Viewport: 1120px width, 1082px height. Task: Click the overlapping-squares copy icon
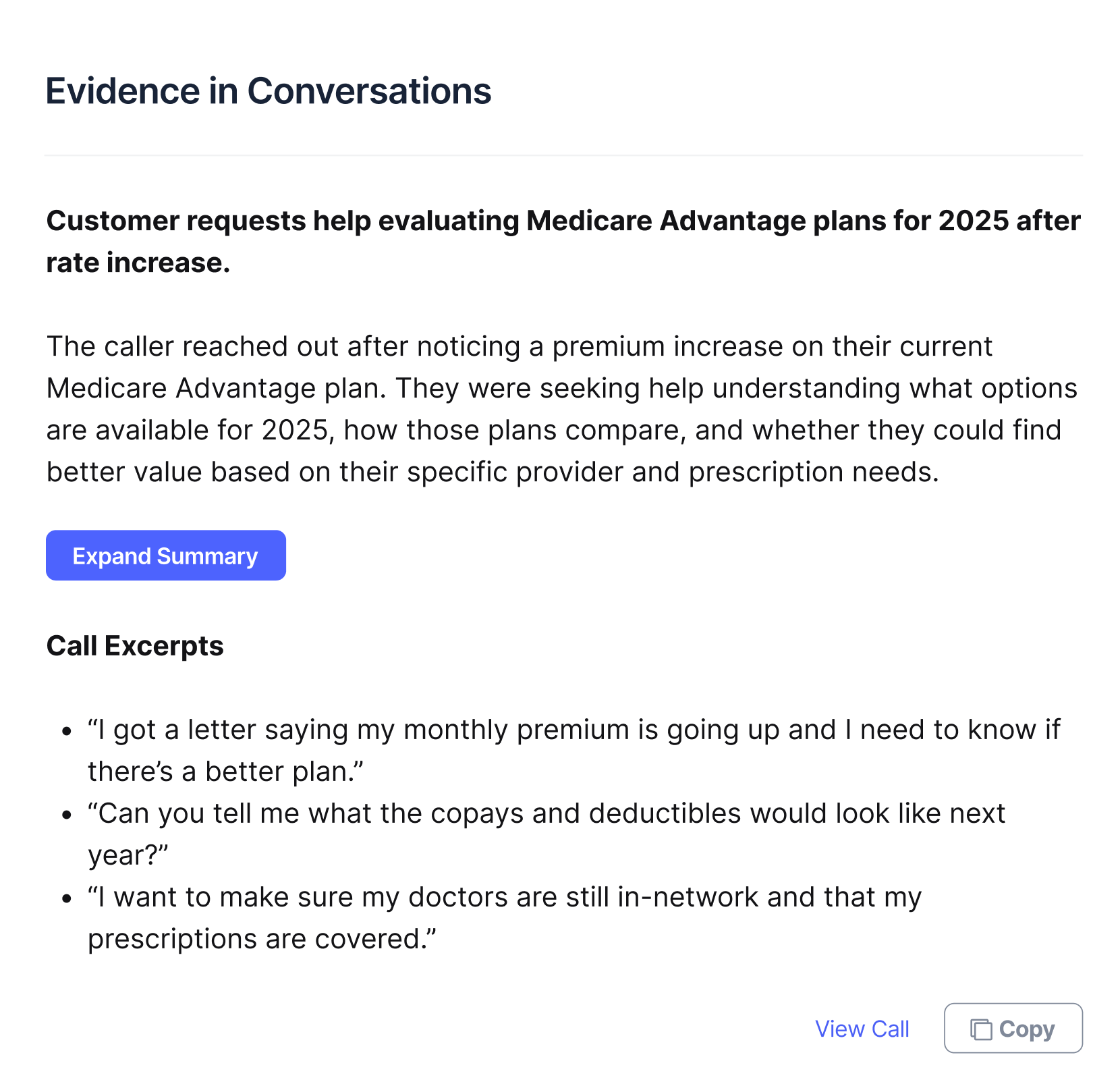coord(980,1029)
